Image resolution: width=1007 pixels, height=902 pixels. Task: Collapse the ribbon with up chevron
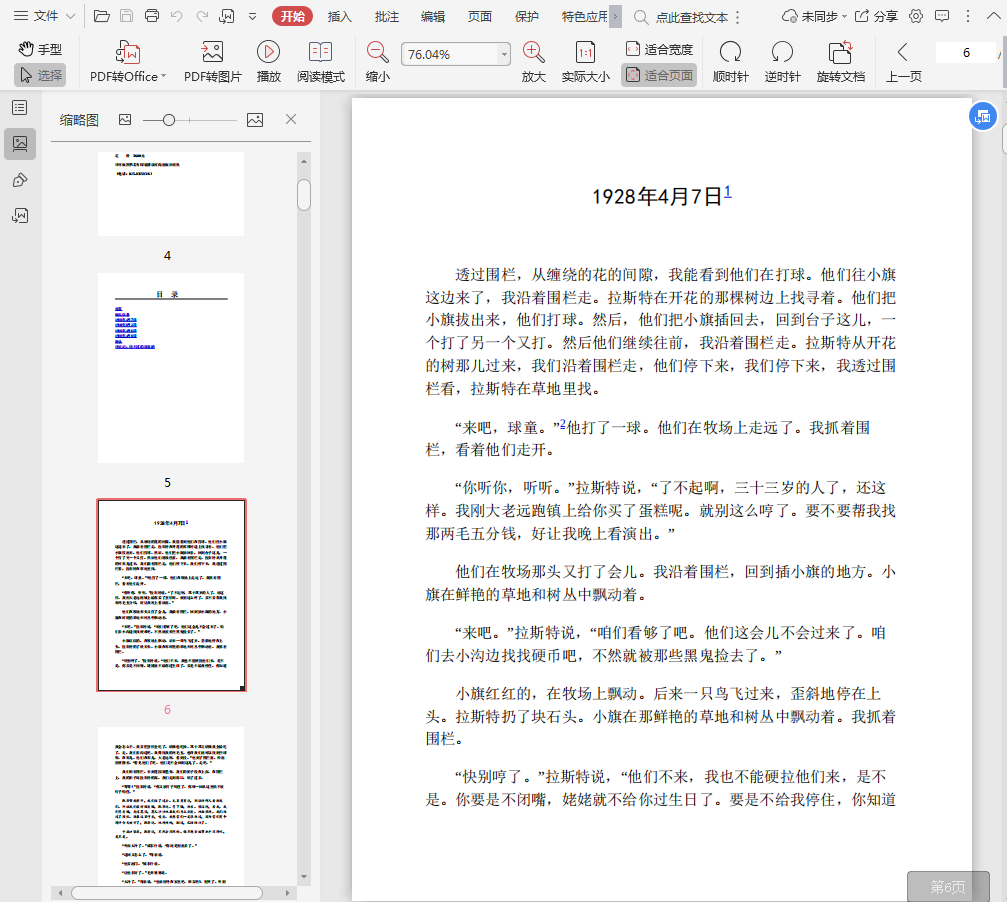pyautogui.click(x=993, y=17)
